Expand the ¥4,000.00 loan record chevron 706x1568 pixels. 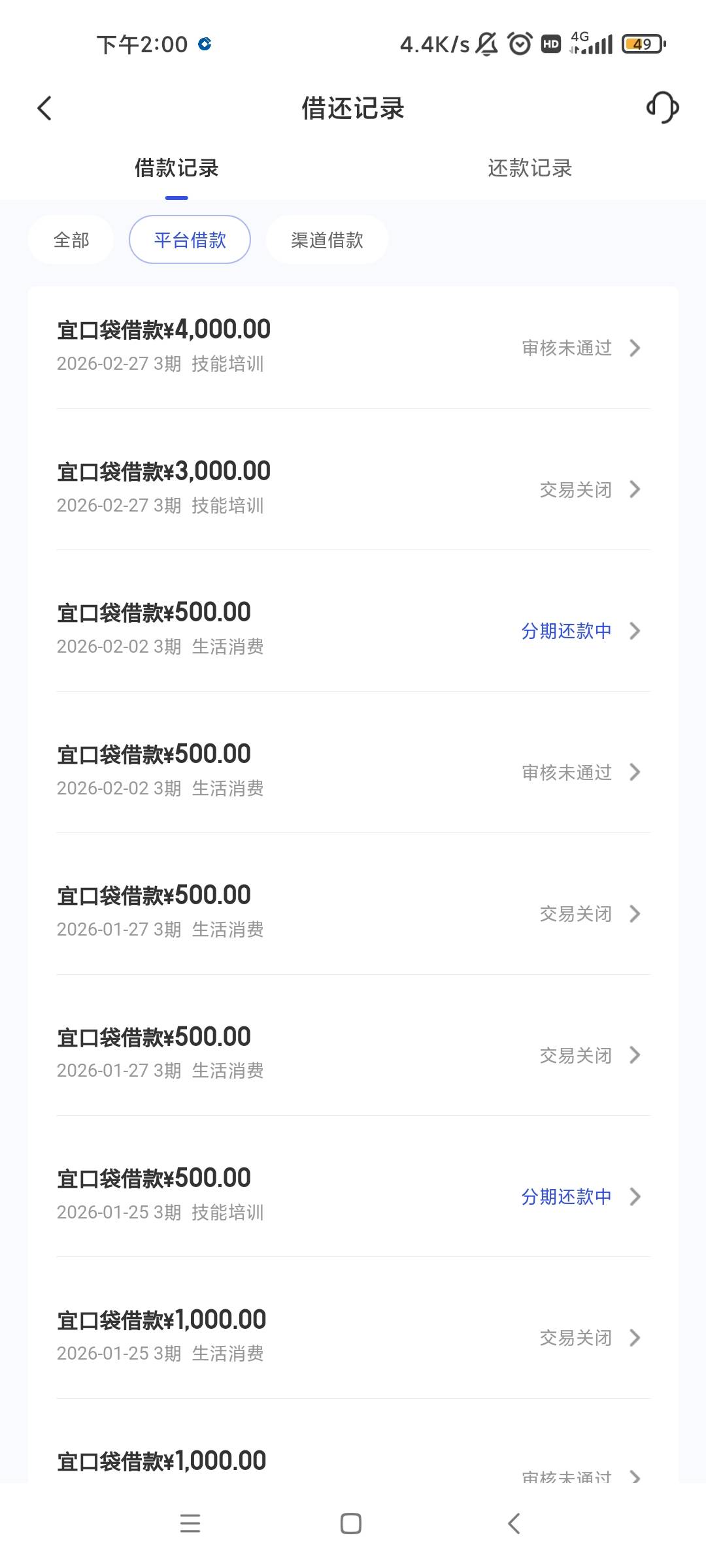click(635, 348)
